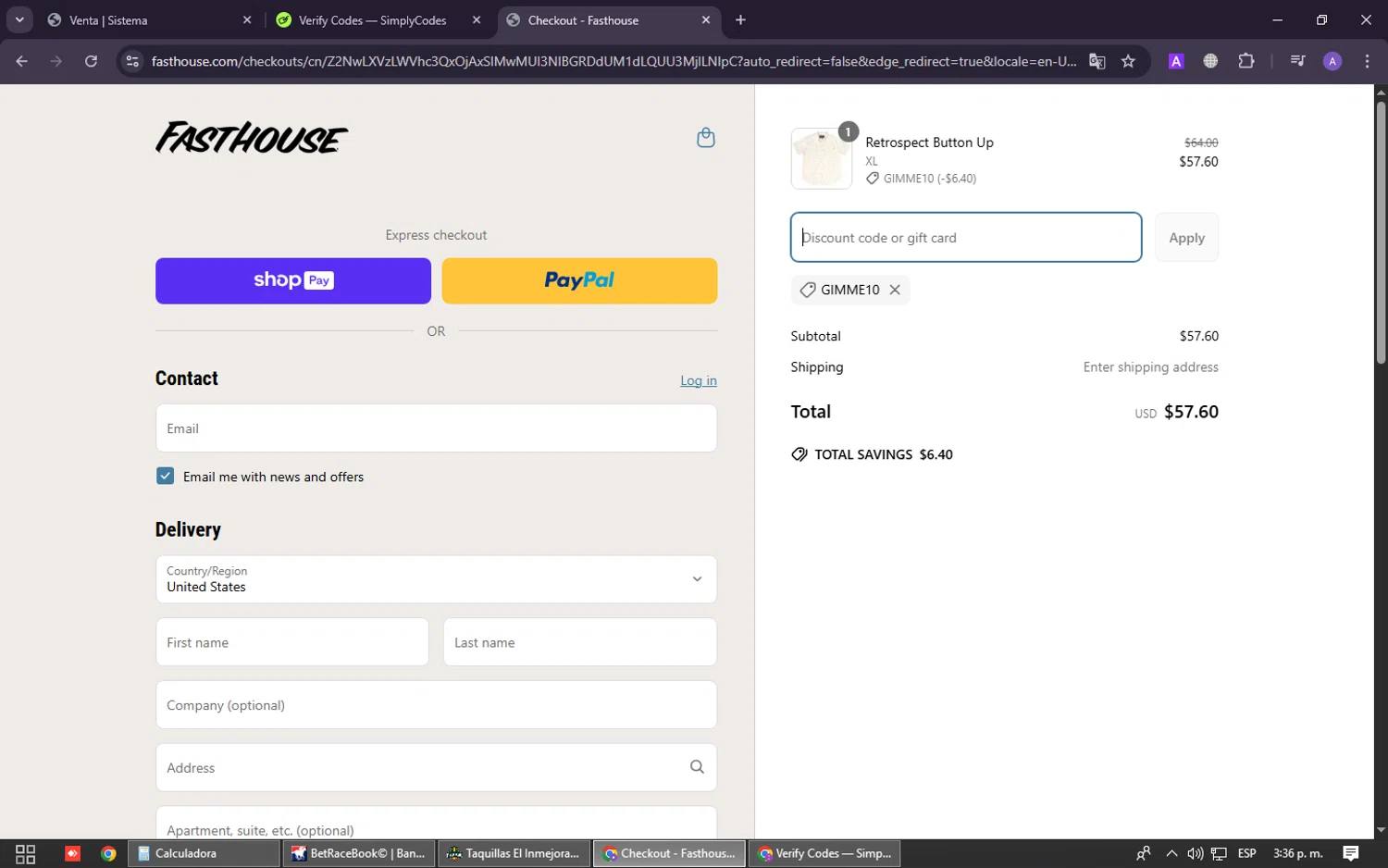Focus the Address field

click(x=436, y=767)
